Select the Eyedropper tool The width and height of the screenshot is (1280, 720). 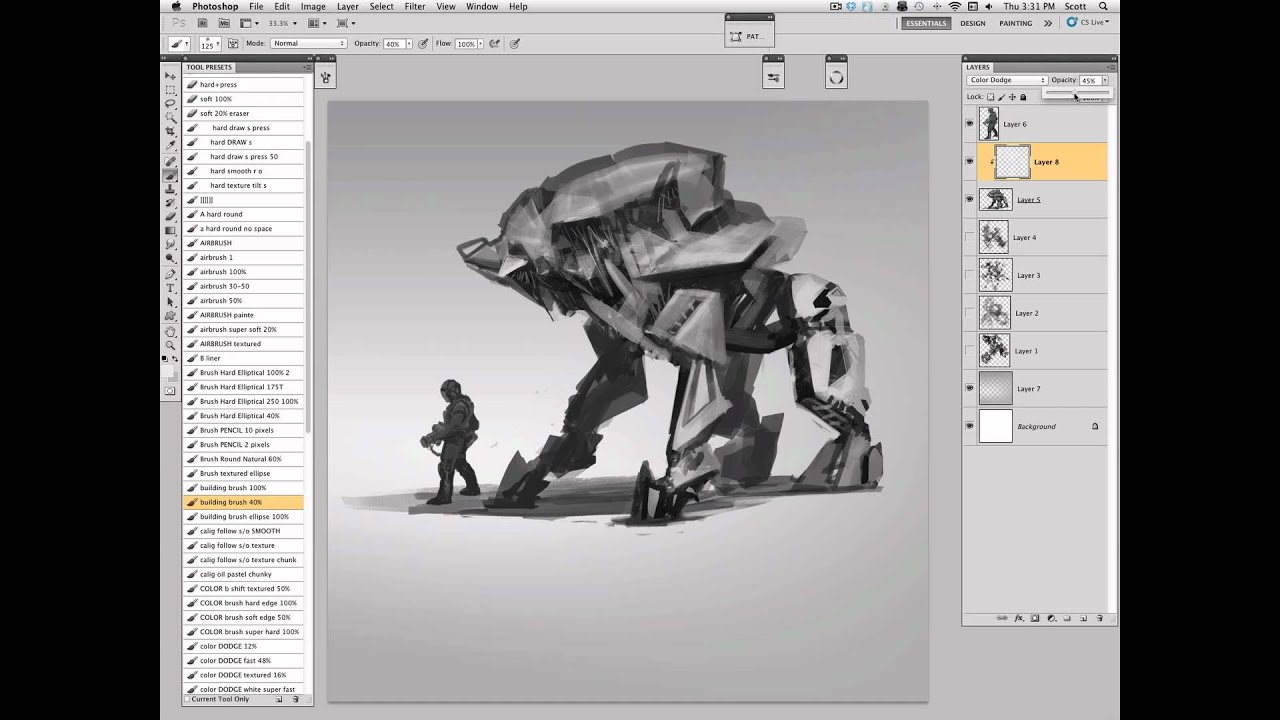(170, 145)
